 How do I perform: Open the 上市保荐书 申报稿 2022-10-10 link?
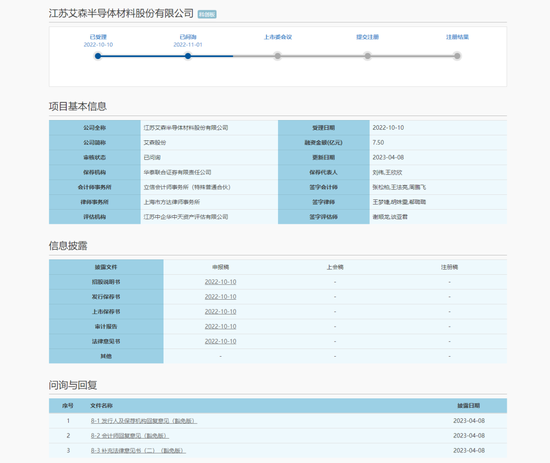220,312
